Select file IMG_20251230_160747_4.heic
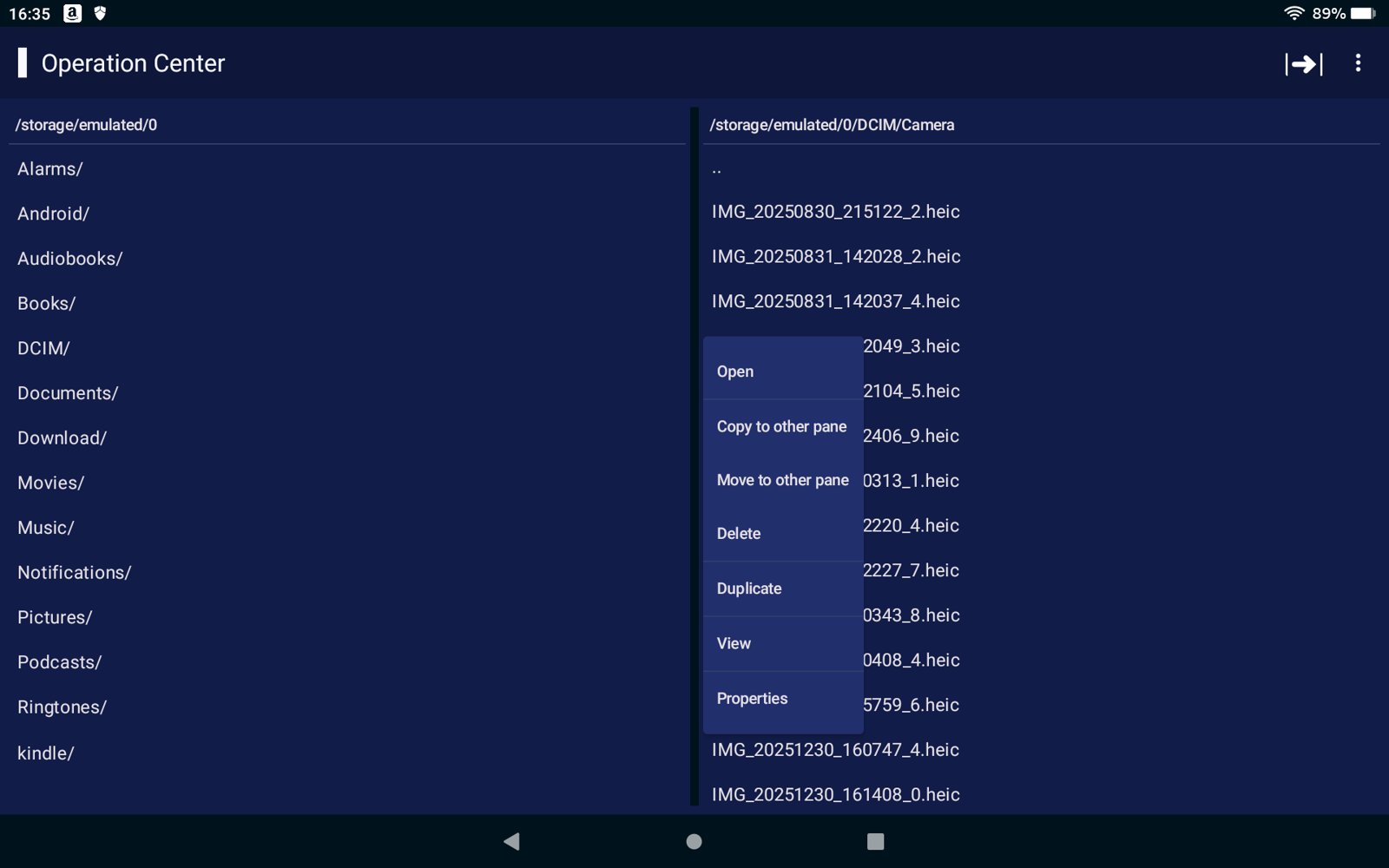 click(x=835, y=750)
